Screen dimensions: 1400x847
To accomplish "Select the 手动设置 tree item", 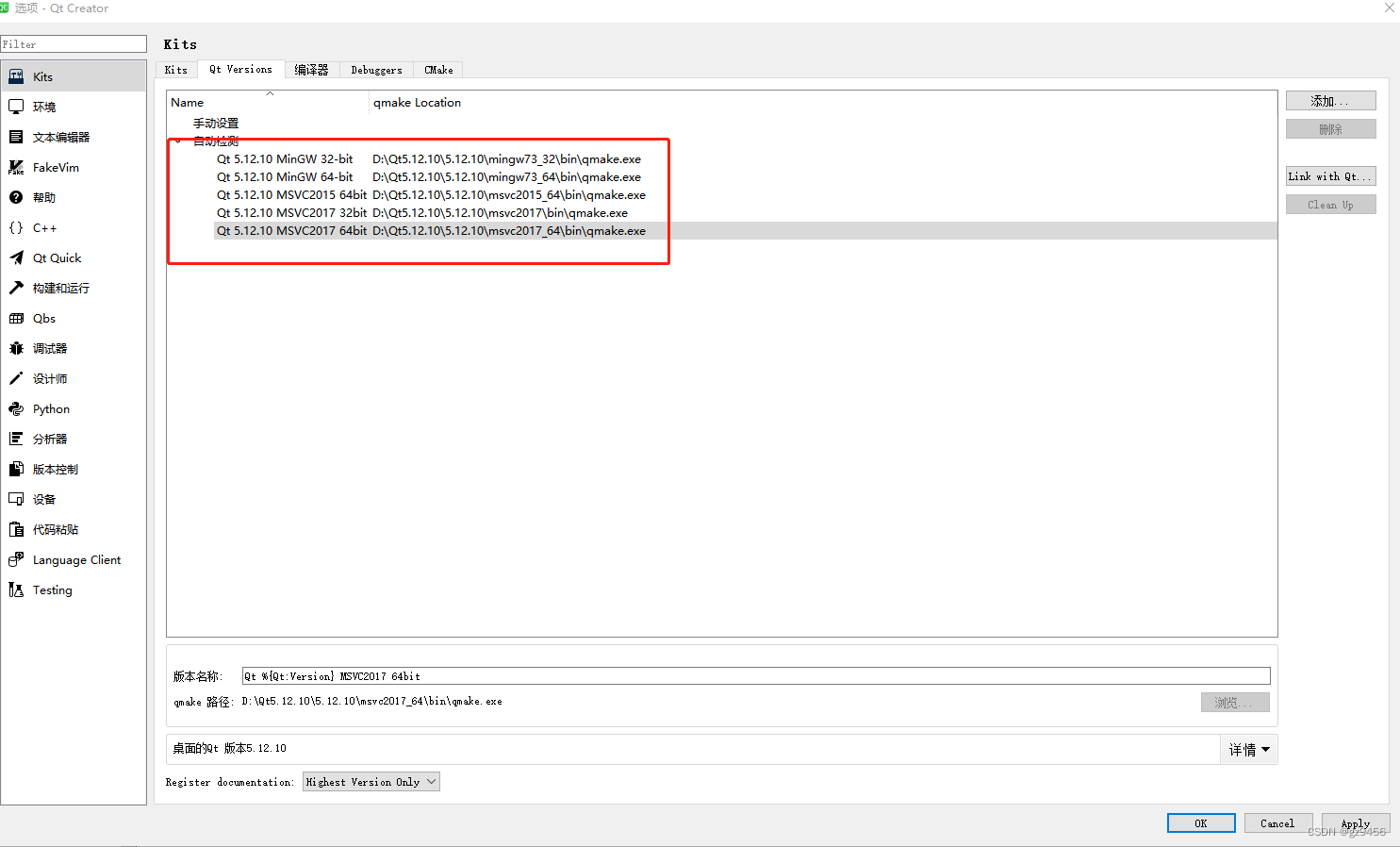I will [216, 124].
